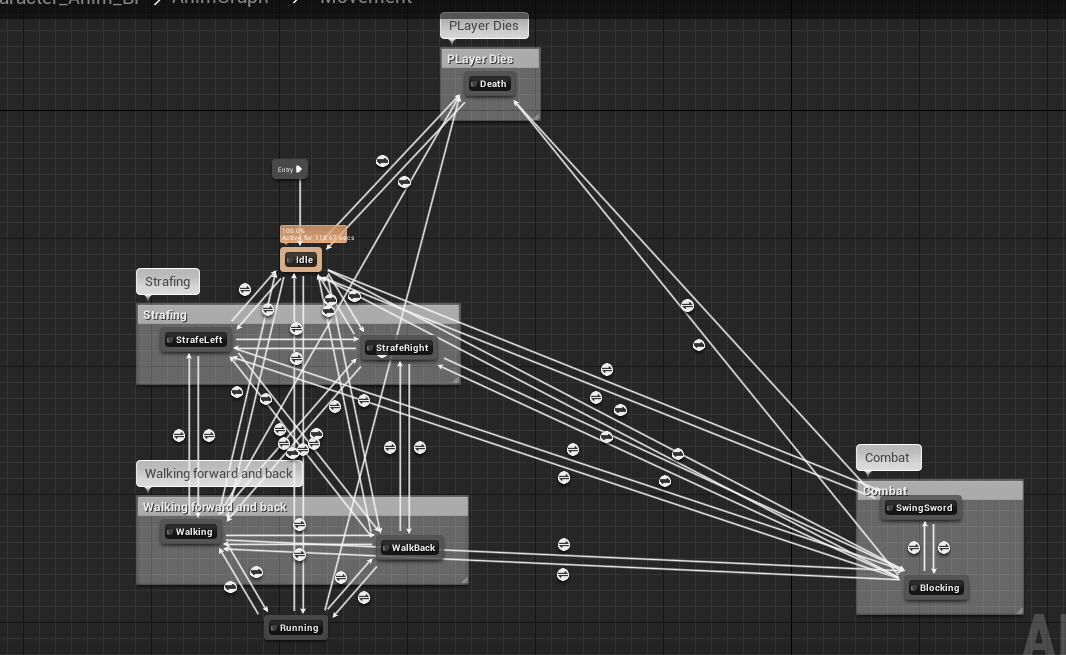1066x655 pixels.
Task: Select the Blocking state node
Action: click(x=935, y=588)
